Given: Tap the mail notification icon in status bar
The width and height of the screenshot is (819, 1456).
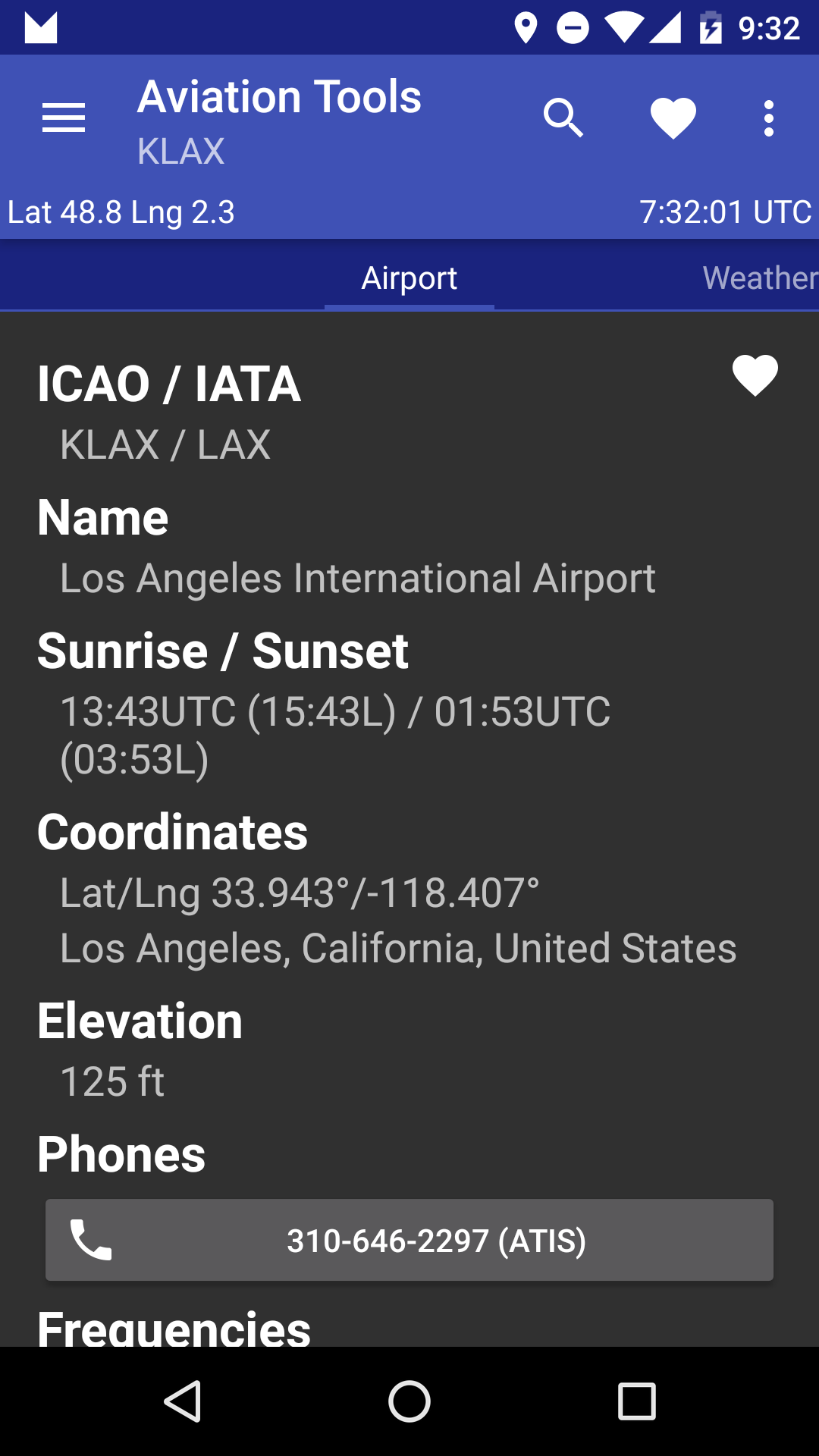Looking at the screenshot, I should pyautogui.click(x=41, y=28).
